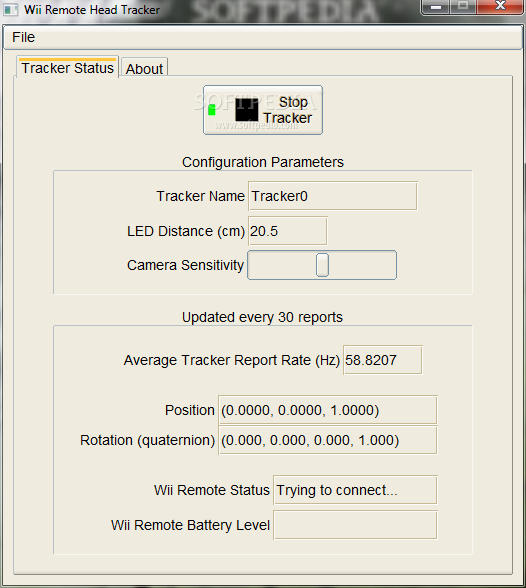The width and height of the screenshot is (526, 588).
Task: Open the File menu
Action: [x=23, y=37]
